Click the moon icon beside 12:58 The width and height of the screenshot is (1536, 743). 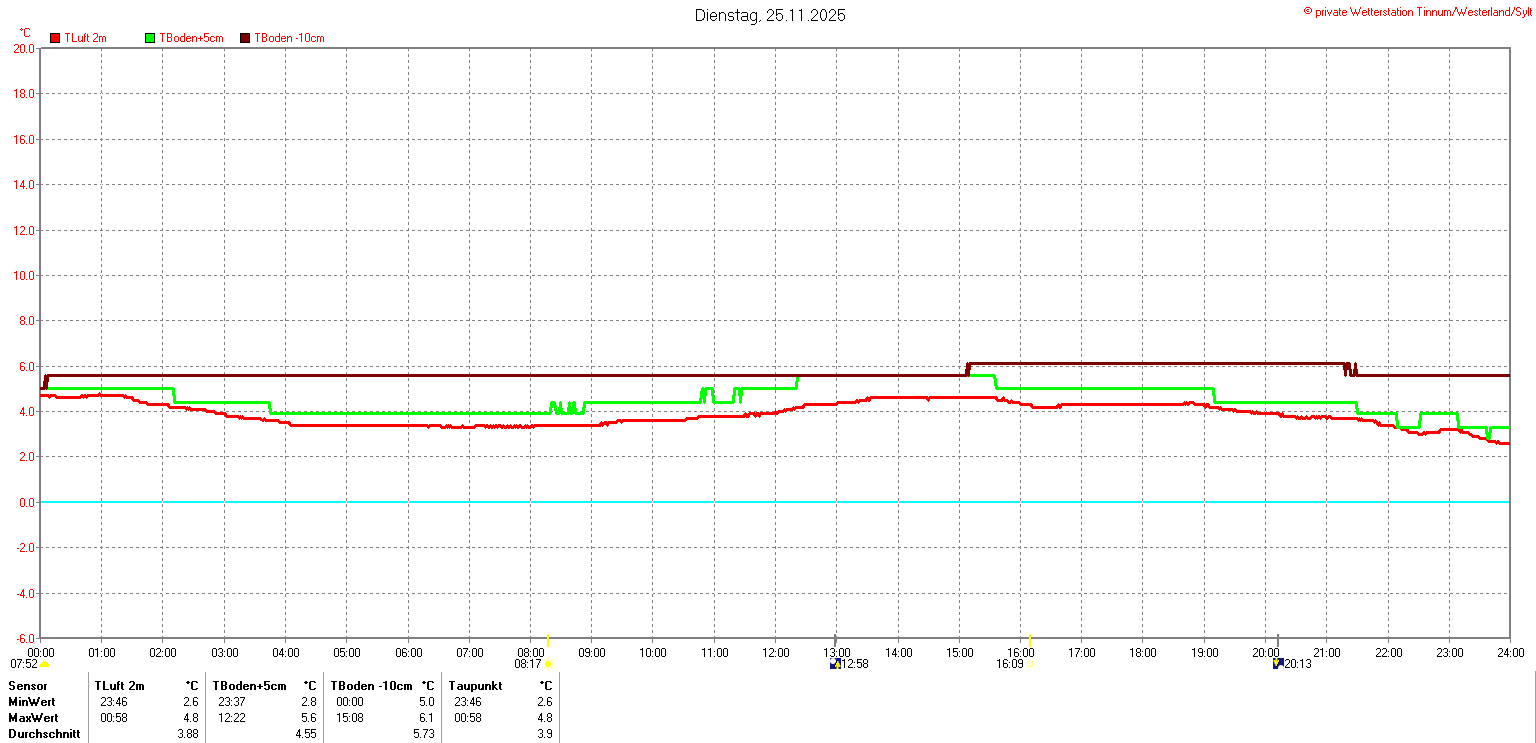pos(835,664)
